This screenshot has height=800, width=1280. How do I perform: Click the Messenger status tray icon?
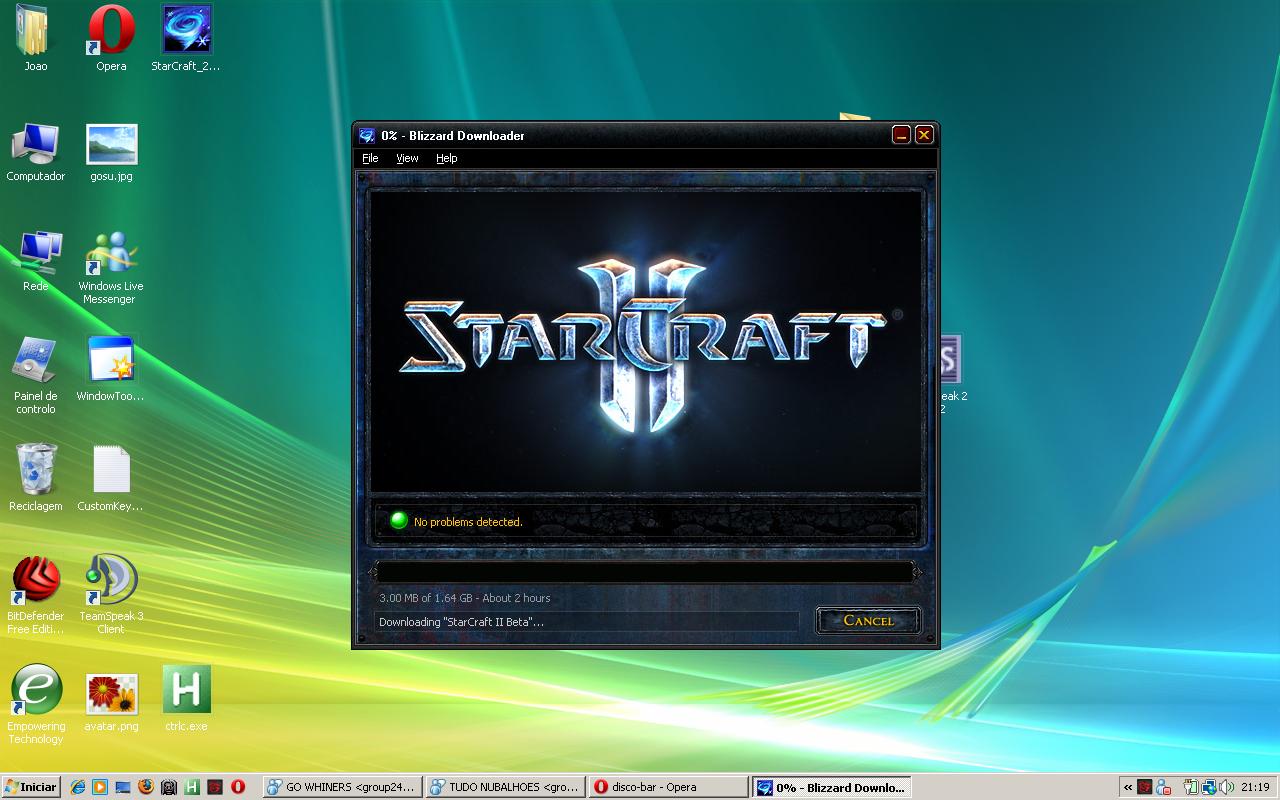(x=1163, y=787)
